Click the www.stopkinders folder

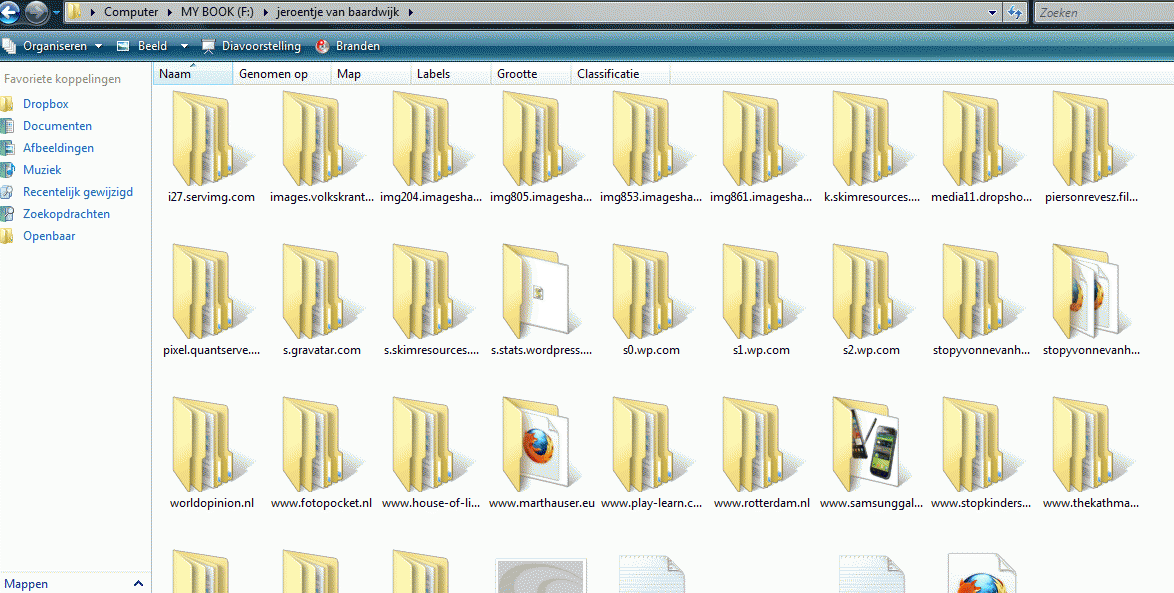(982, 453)
